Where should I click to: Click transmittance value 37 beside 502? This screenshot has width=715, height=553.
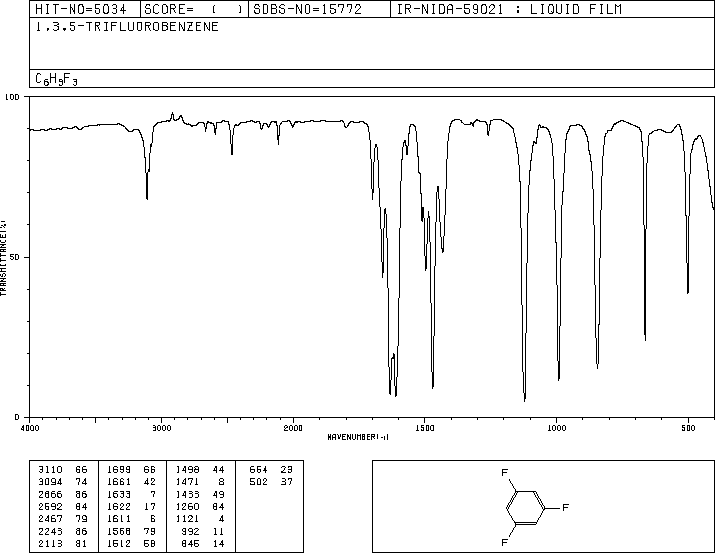(x=287, y=482)
